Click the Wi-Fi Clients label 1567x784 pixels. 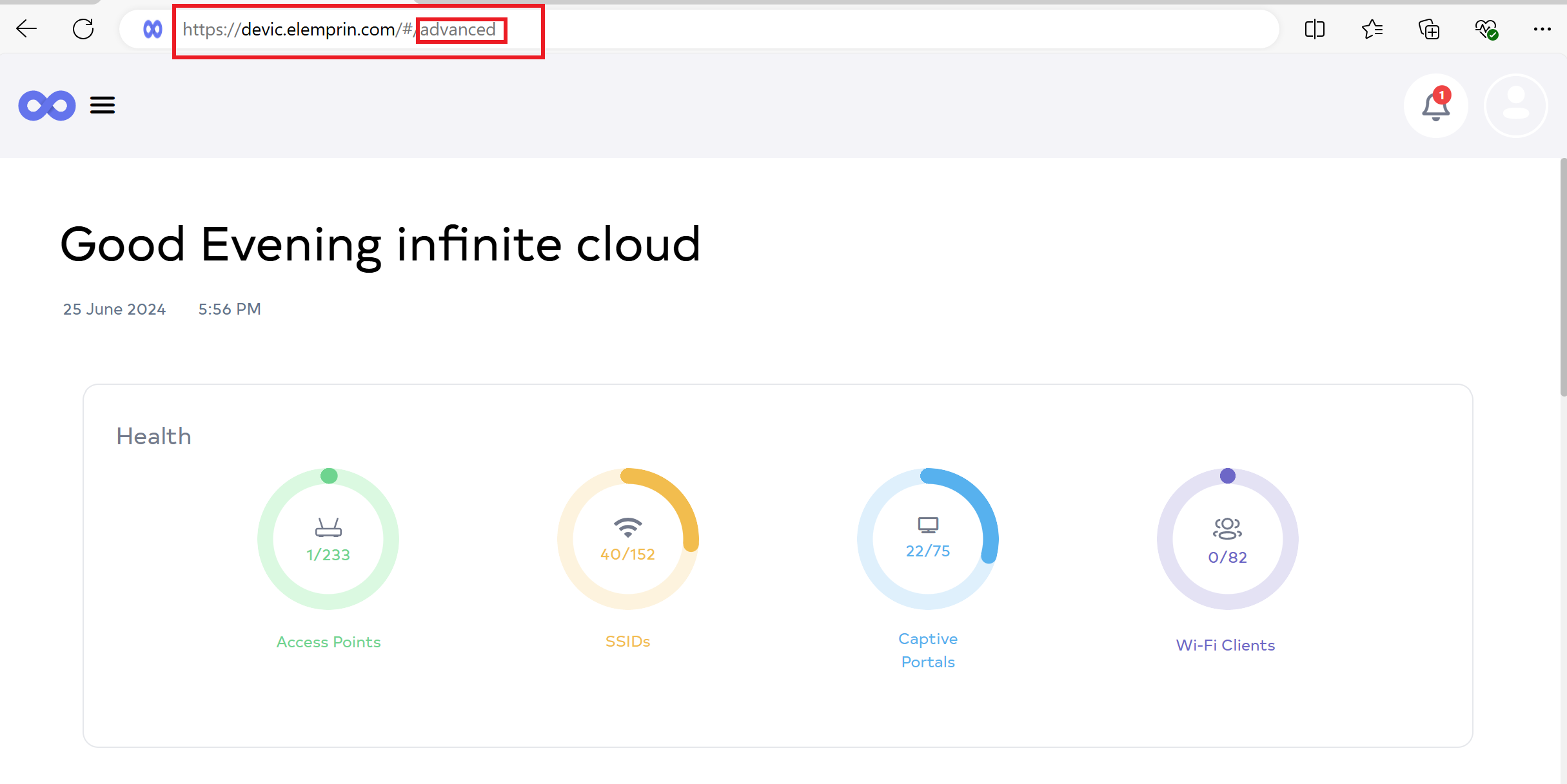click(x=1225, y=645)
